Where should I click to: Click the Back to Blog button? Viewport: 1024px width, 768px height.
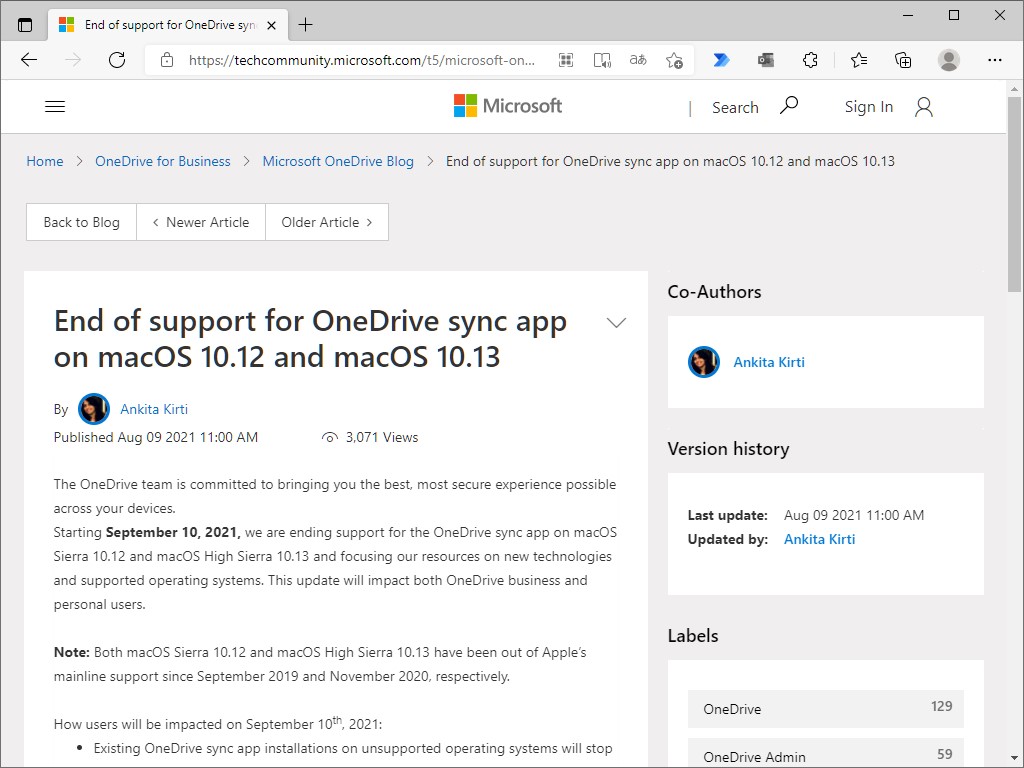point(81,222)
